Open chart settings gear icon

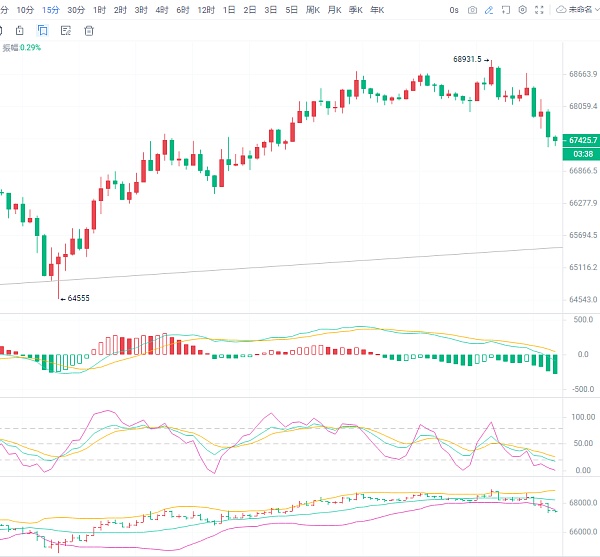(523, 10)
